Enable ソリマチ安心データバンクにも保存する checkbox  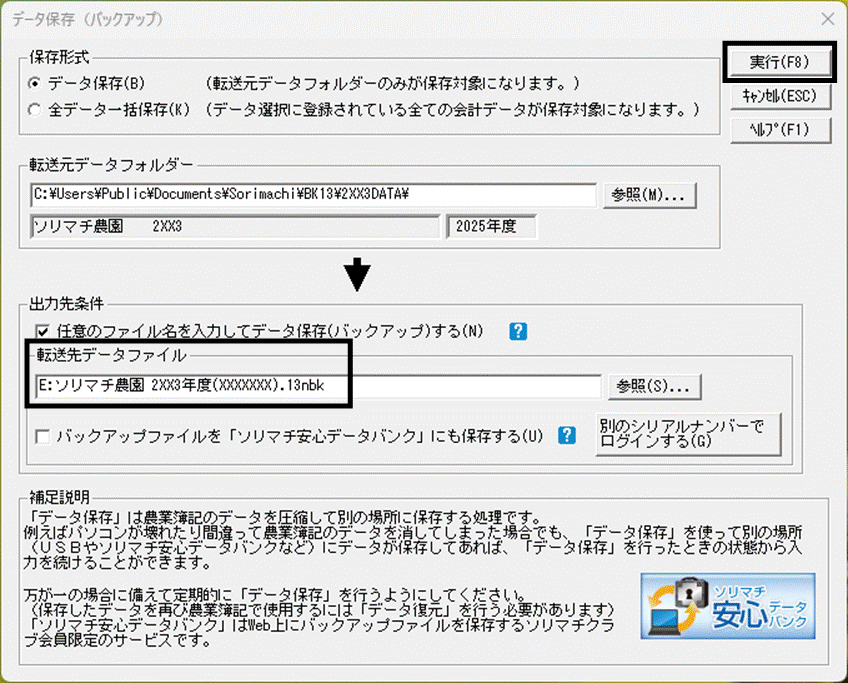[42, 436]
